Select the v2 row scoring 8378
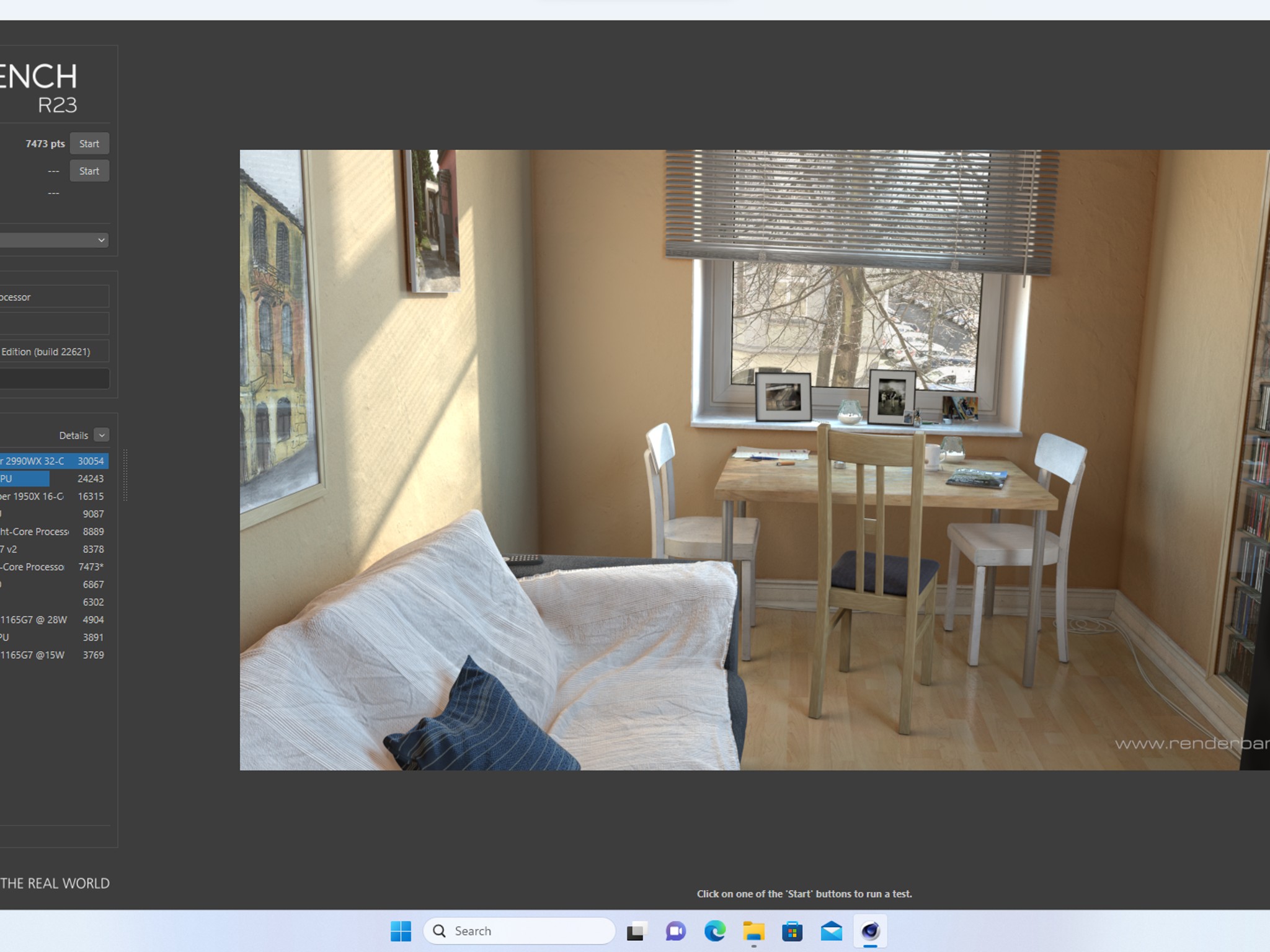 coord(54,549)
